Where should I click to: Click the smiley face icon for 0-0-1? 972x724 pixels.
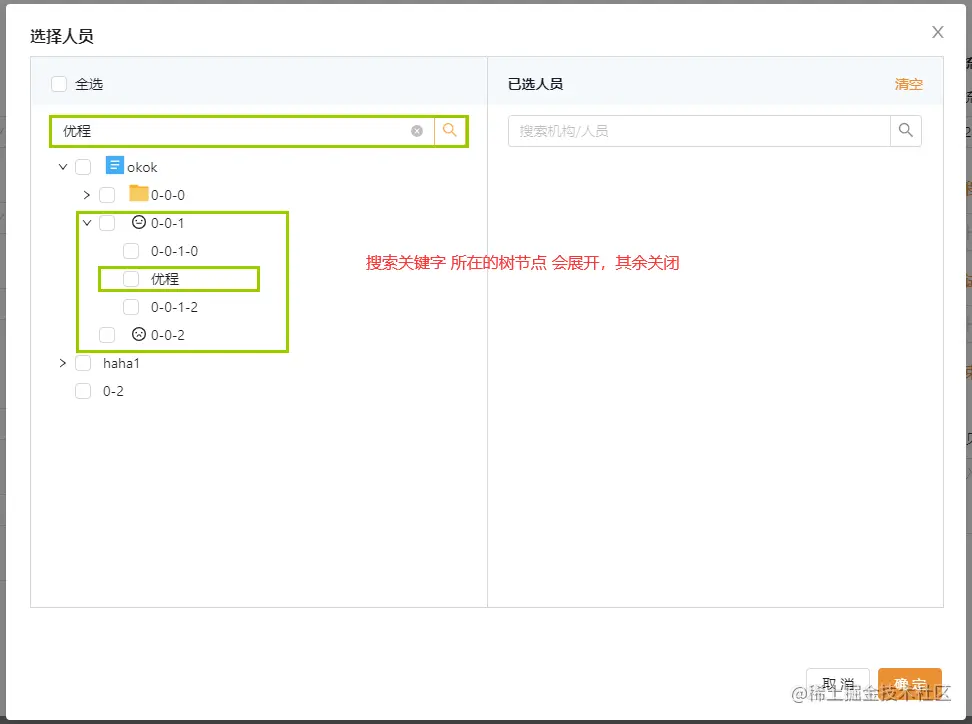pyautogui.click(x=139, y=221)
